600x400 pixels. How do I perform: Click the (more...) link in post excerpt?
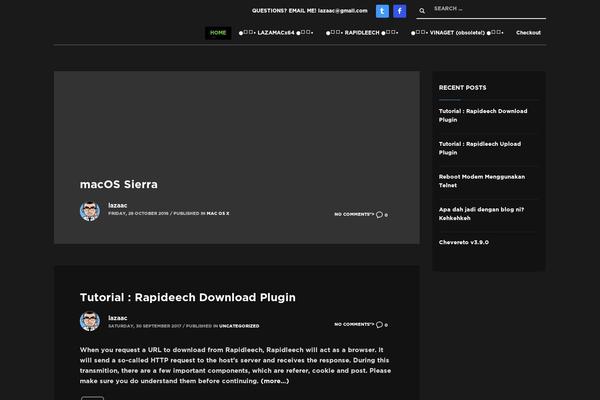[x=275, y=381]
